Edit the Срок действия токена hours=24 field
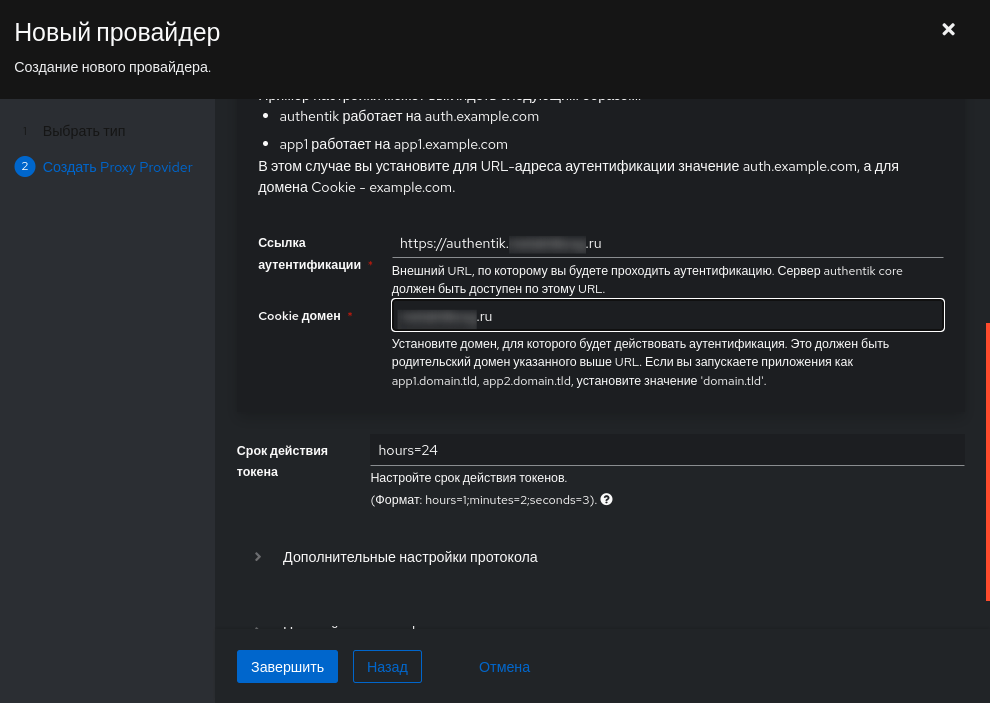Image resolution: width=990 pixels, height=703 pixels. pyautogui.click(x=667, y=450)
